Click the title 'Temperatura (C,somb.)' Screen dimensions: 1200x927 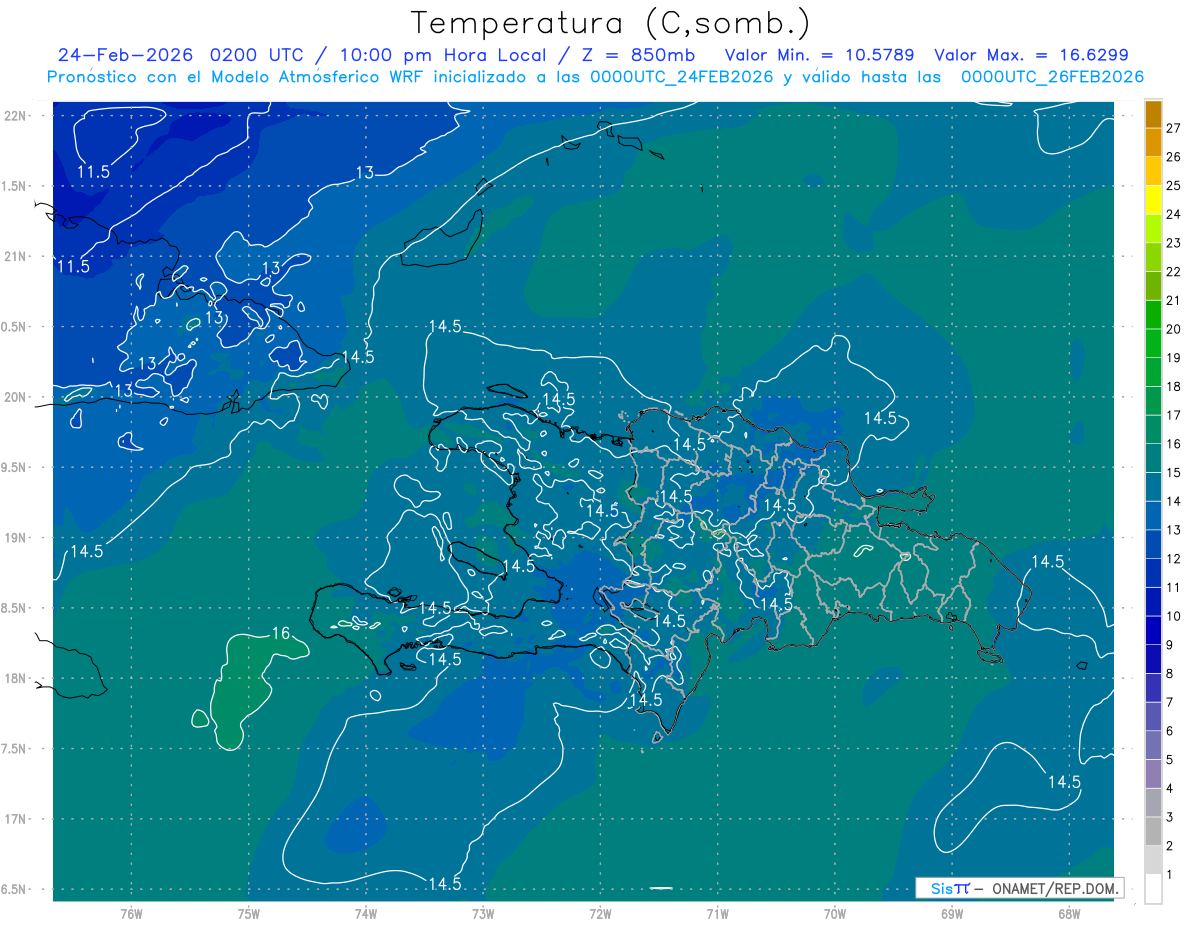tap(610, 23)
